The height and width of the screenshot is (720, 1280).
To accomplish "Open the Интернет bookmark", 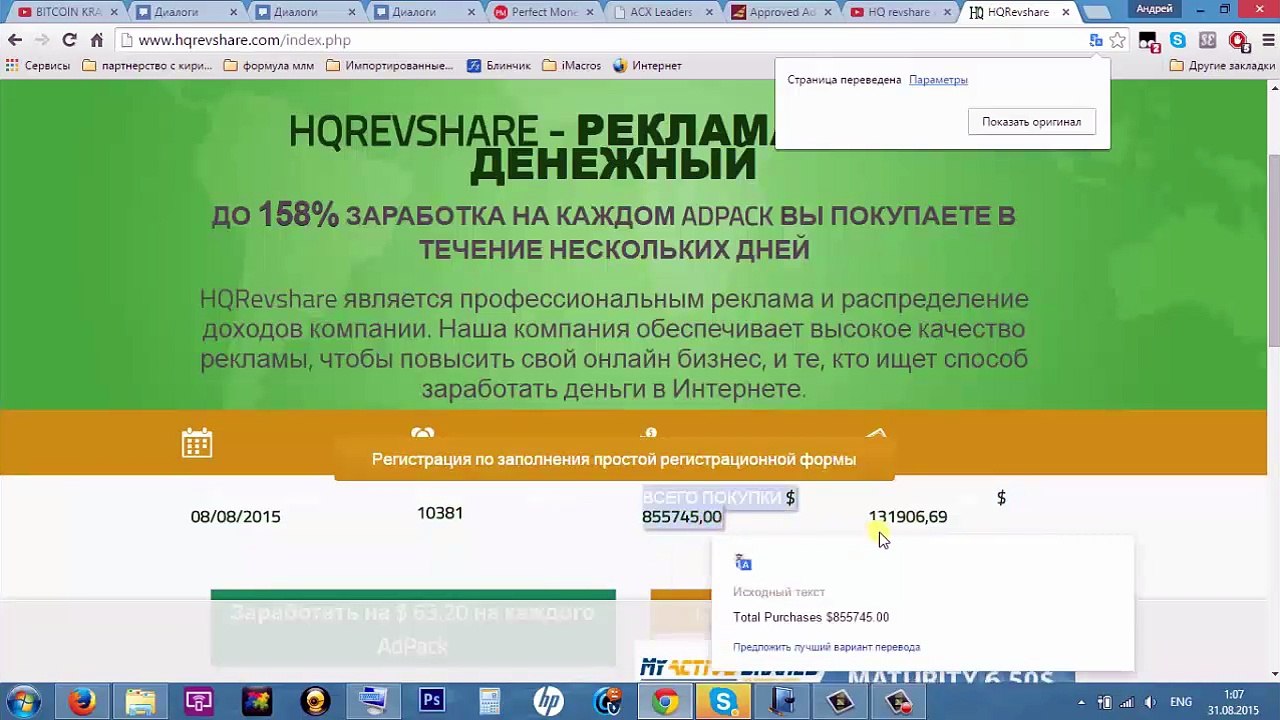I will [647, 65].
